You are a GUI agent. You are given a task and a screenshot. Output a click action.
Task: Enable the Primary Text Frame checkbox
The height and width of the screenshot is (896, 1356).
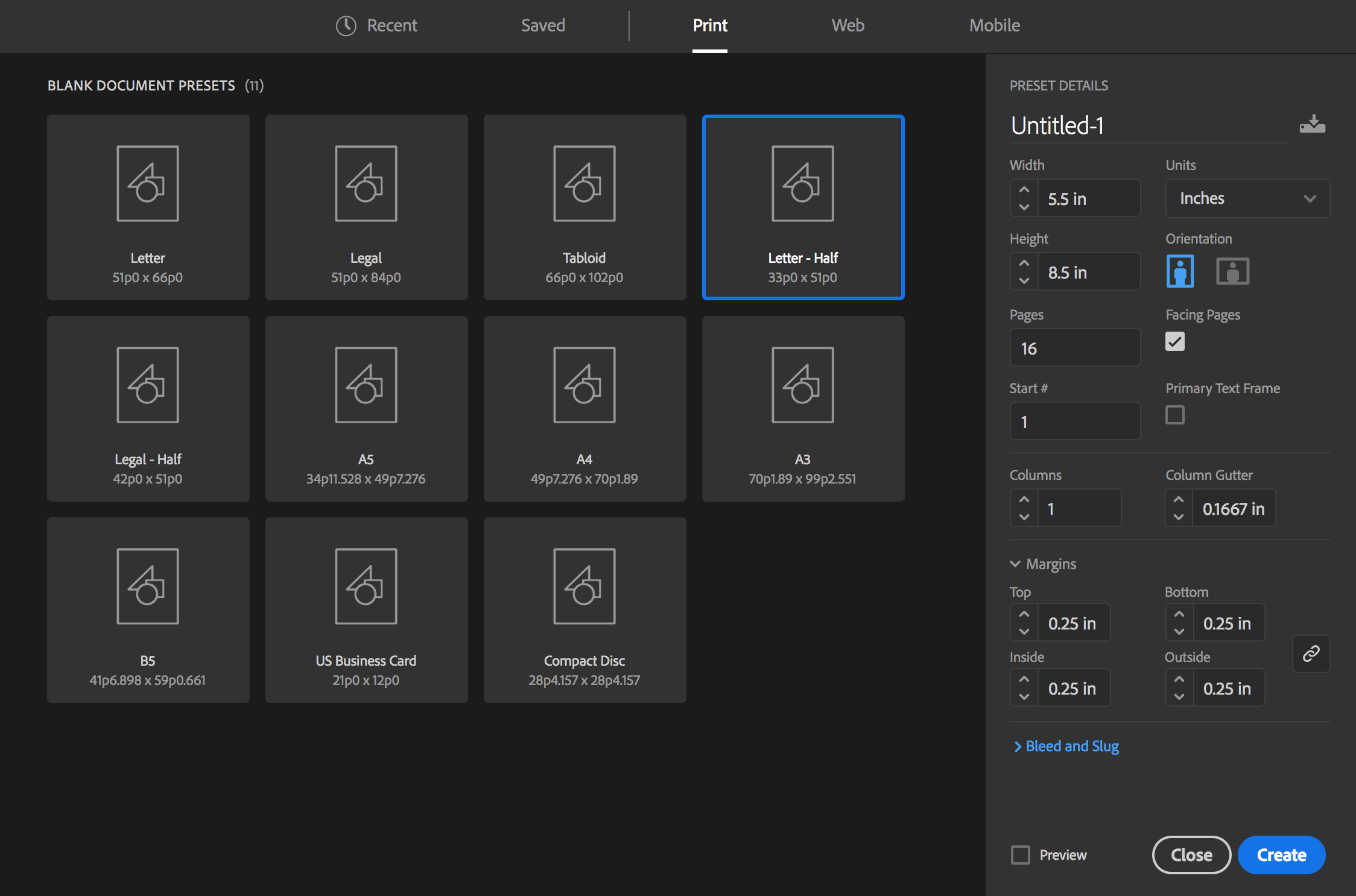coord(1174,415)
